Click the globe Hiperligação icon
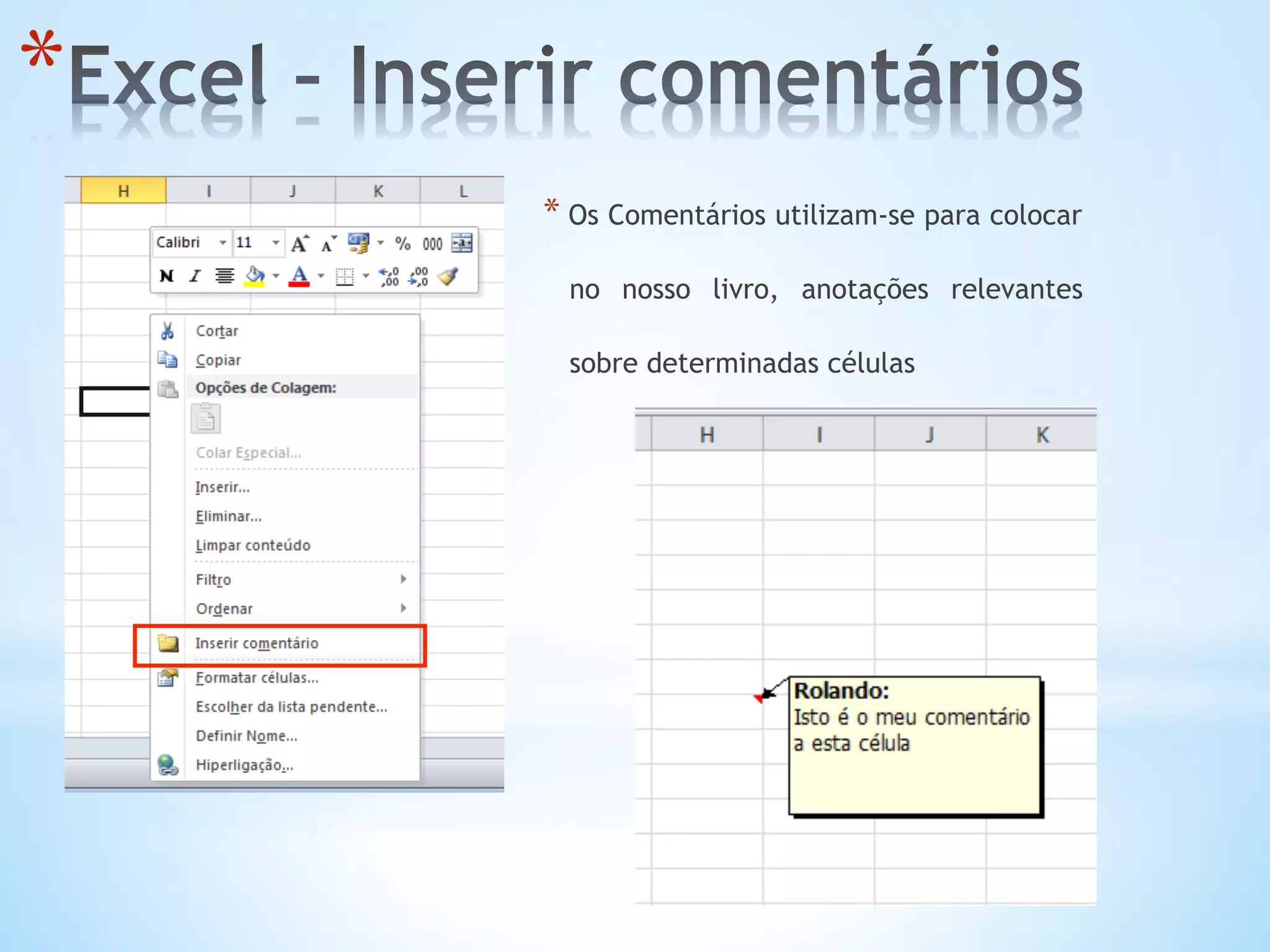Image resolution: width=1270 pixels, height=952 pixels. pyautogui.click(x=167, y=765)
